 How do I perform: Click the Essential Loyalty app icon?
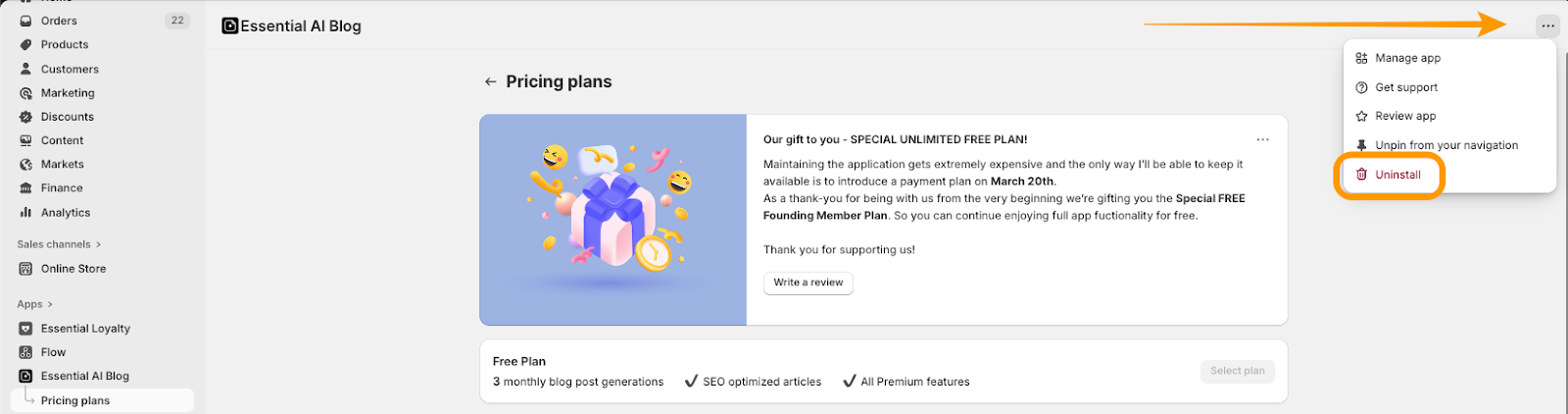click(26, 329)
